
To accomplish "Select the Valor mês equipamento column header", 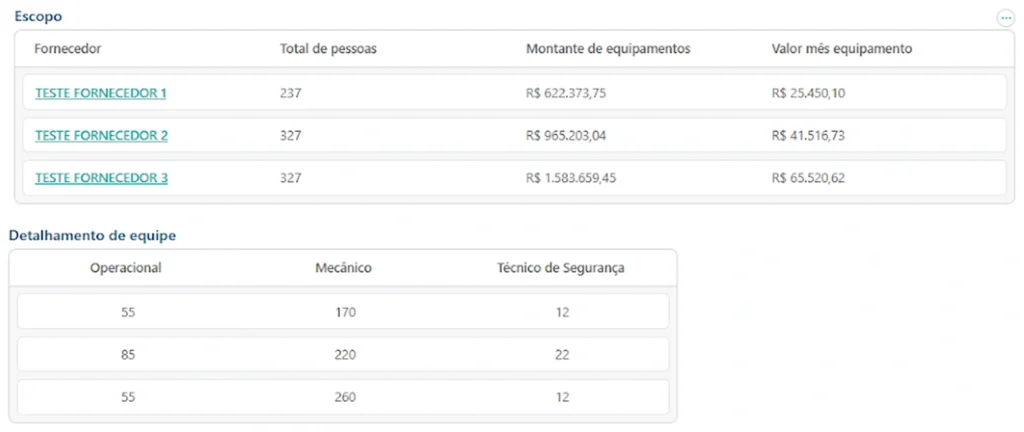I will [841, 48].
